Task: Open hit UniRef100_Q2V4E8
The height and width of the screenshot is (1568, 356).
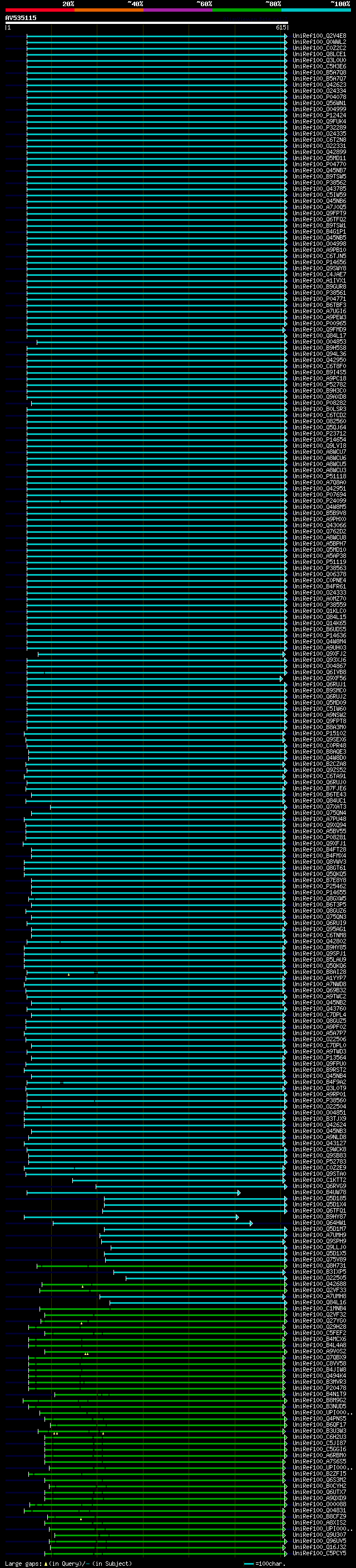Action: pos(319,36)
